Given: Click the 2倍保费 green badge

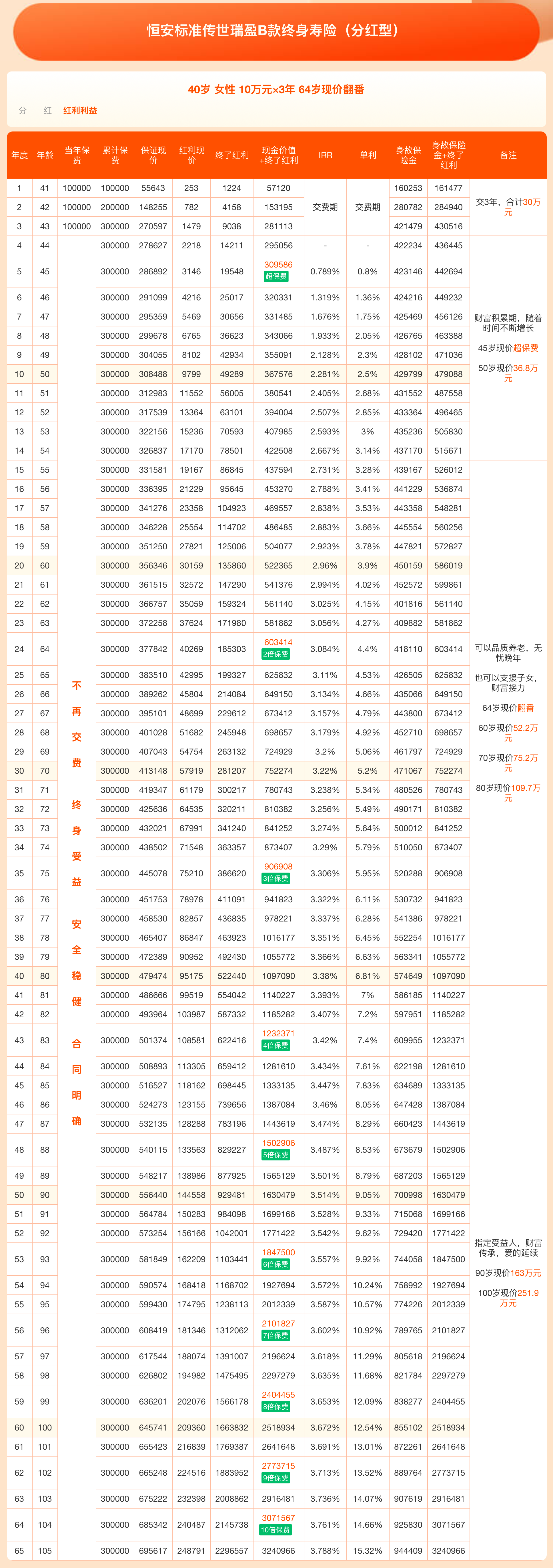Looking at the screenshot, I should (x=275, y=654).
